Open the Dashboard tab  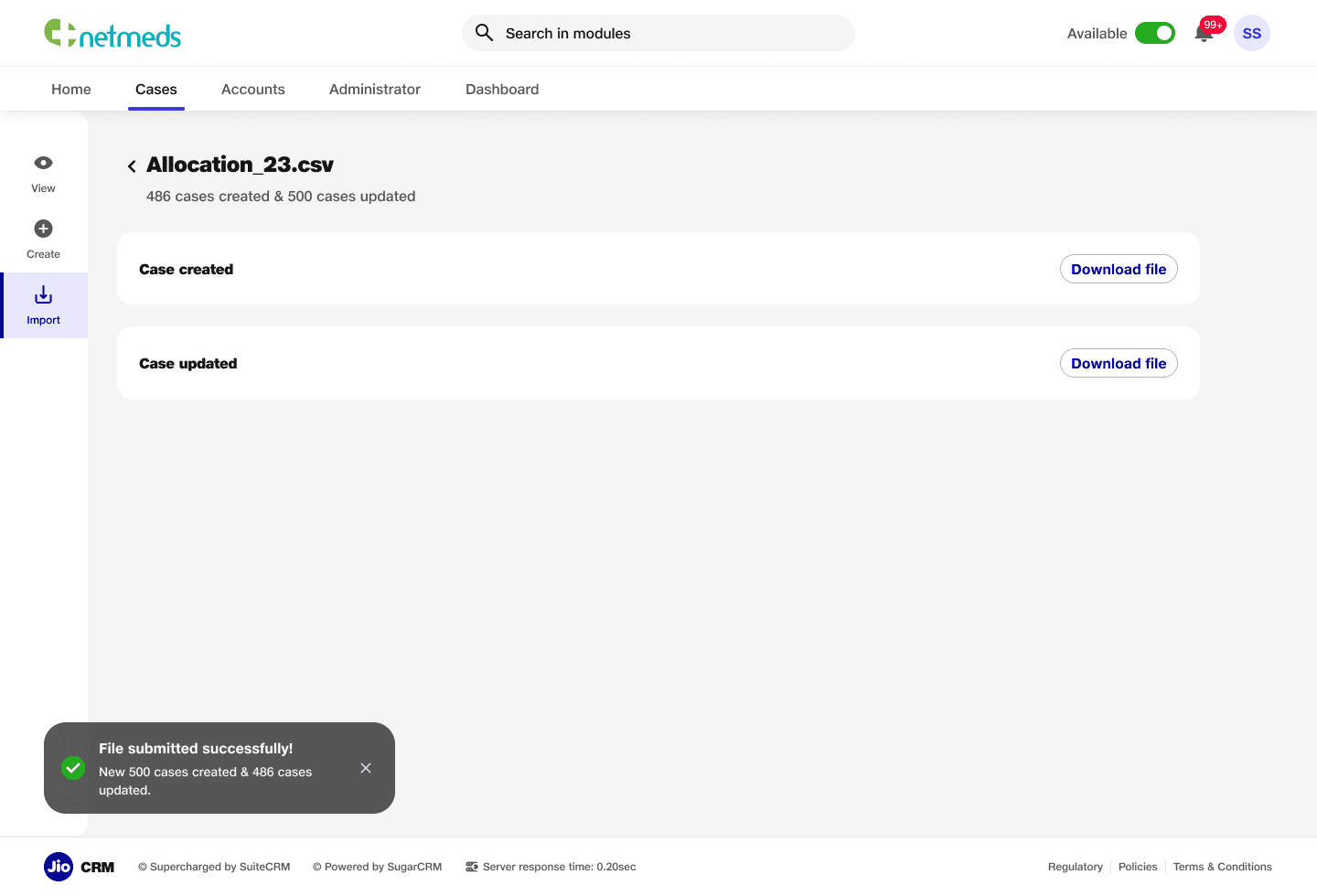point(502,89)
